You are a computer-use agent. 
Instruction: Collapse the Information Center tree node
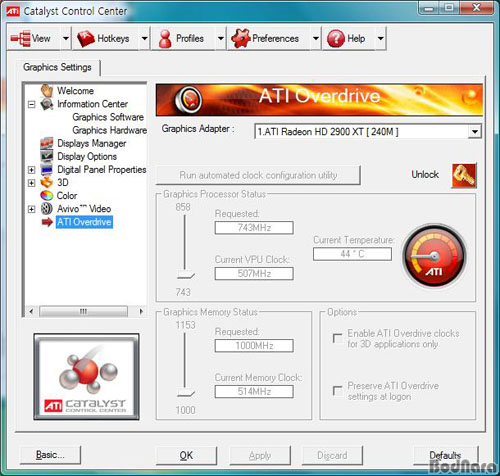pos(31,104)
